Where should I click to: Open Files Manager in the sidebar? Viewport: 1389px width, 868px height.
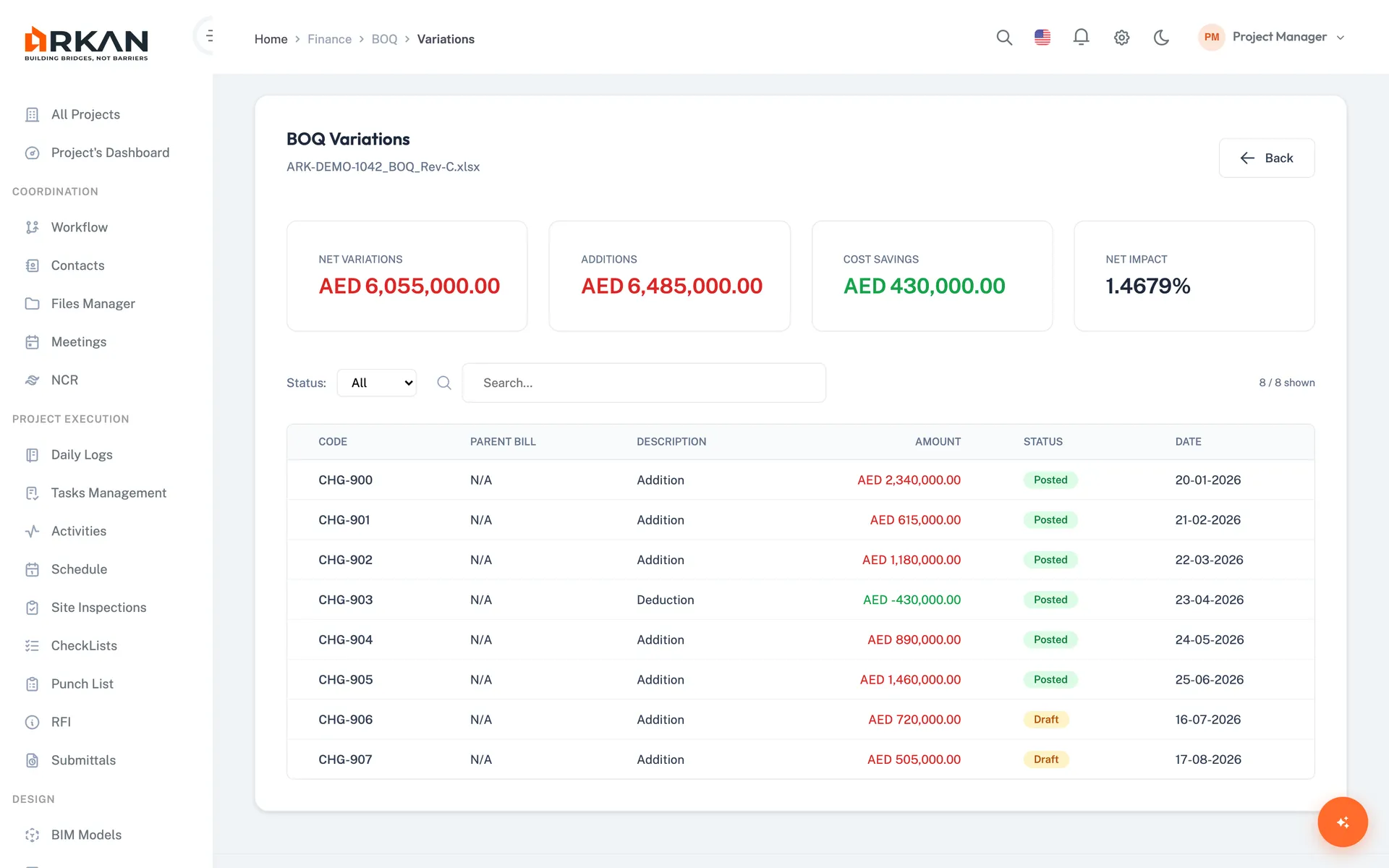click(93, 304)
